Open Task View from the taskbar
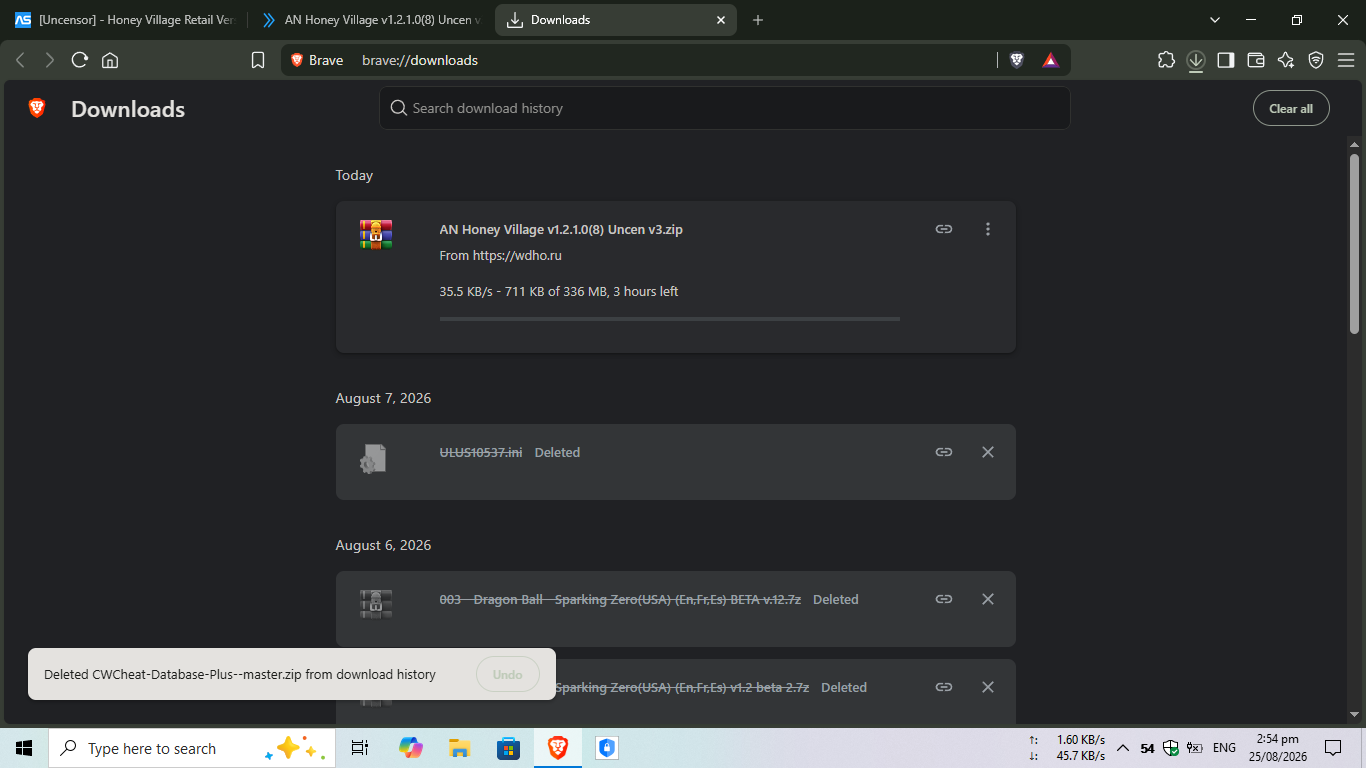The height and width of the screenshot is (768, 1366). tap(360, 748)
